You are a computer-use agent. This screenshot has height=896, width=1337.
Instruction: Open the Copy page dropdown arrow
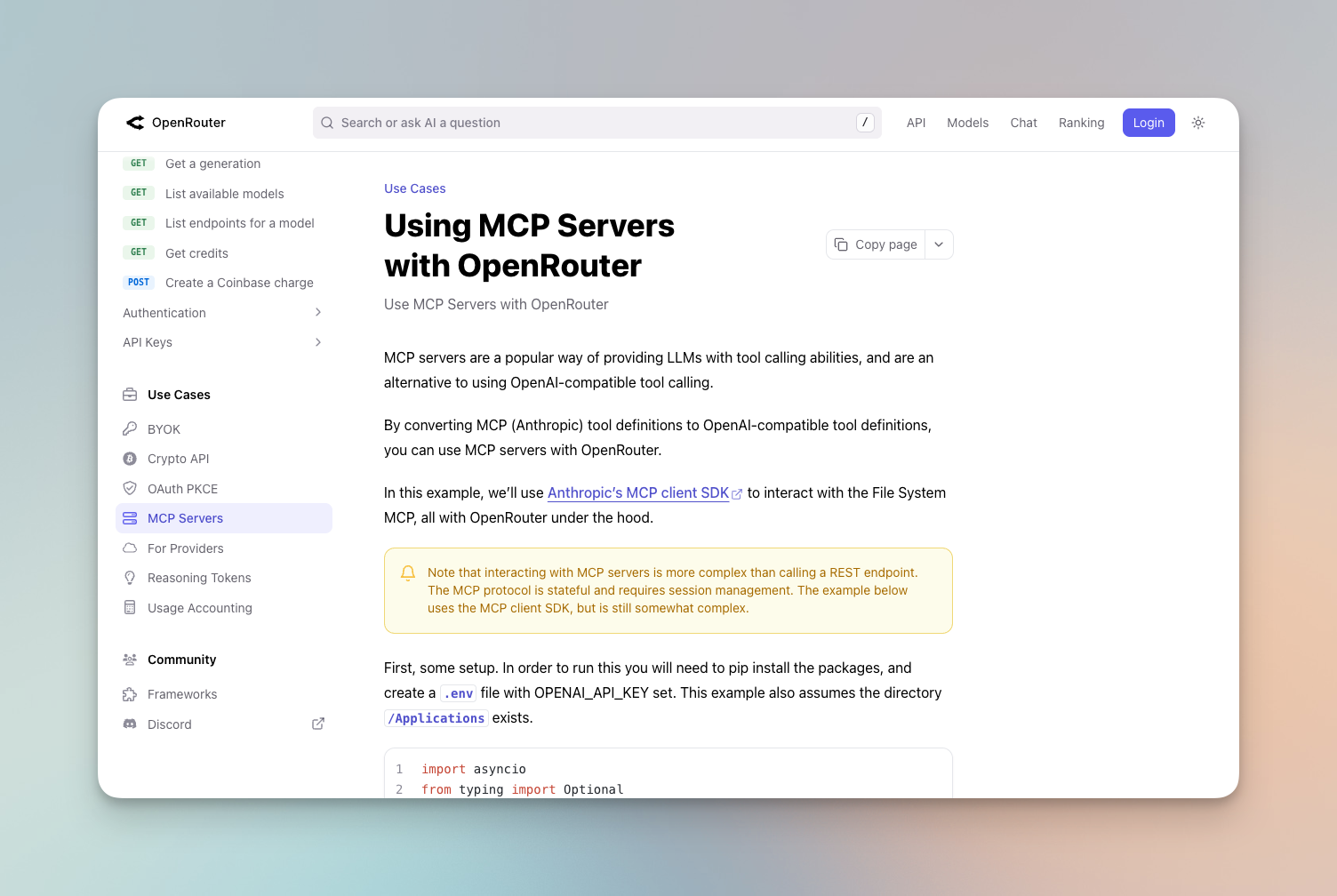tap(939, 244)
